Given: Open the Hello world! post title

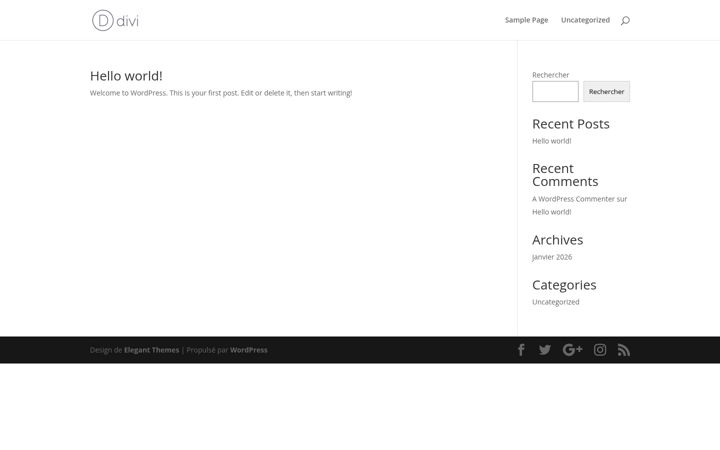Looking at the screenshot, I should (x=126, y=76).
